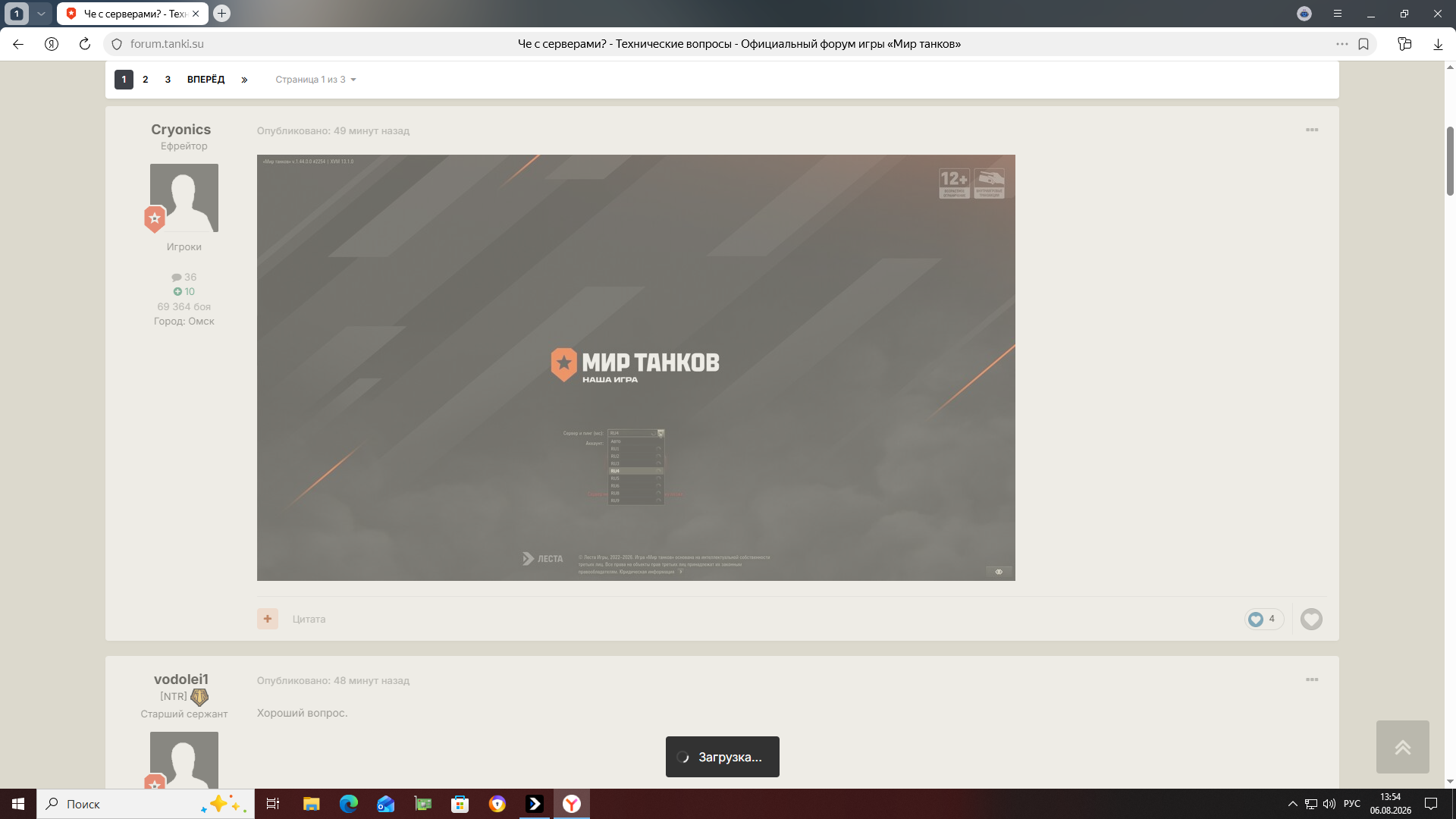Click the site protection shield icon
This screenshot has height=819, width=1456.
[117, 44]
